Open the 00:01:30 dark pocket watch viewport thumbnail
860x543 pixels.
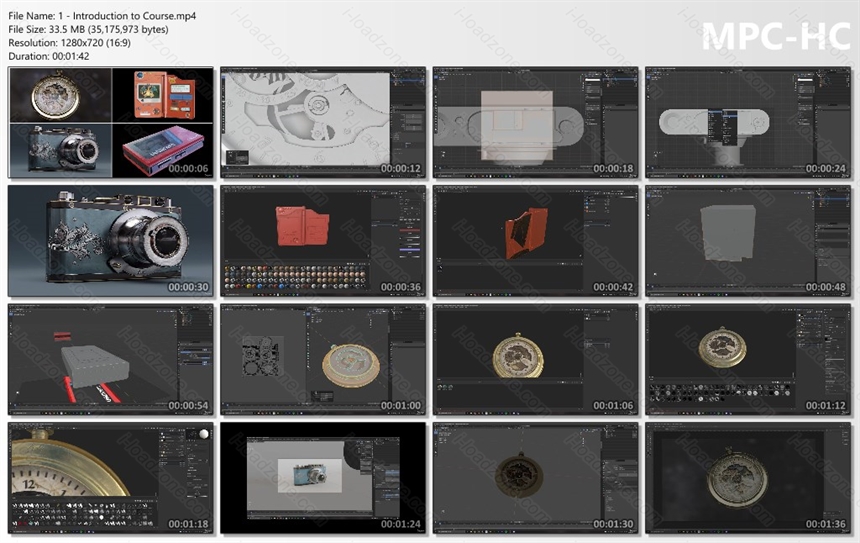point(535,478)
